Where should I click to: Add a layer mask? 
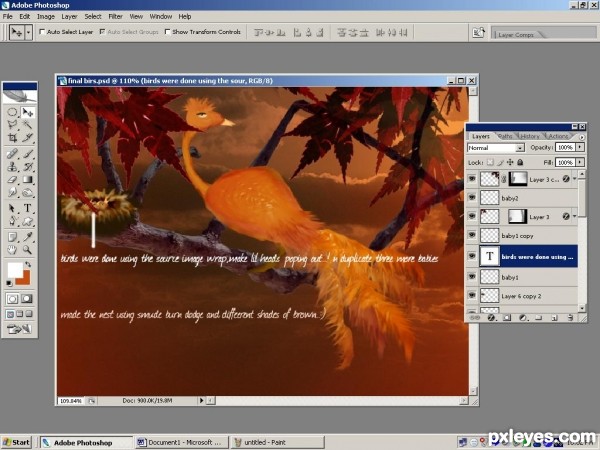[507, 318]
